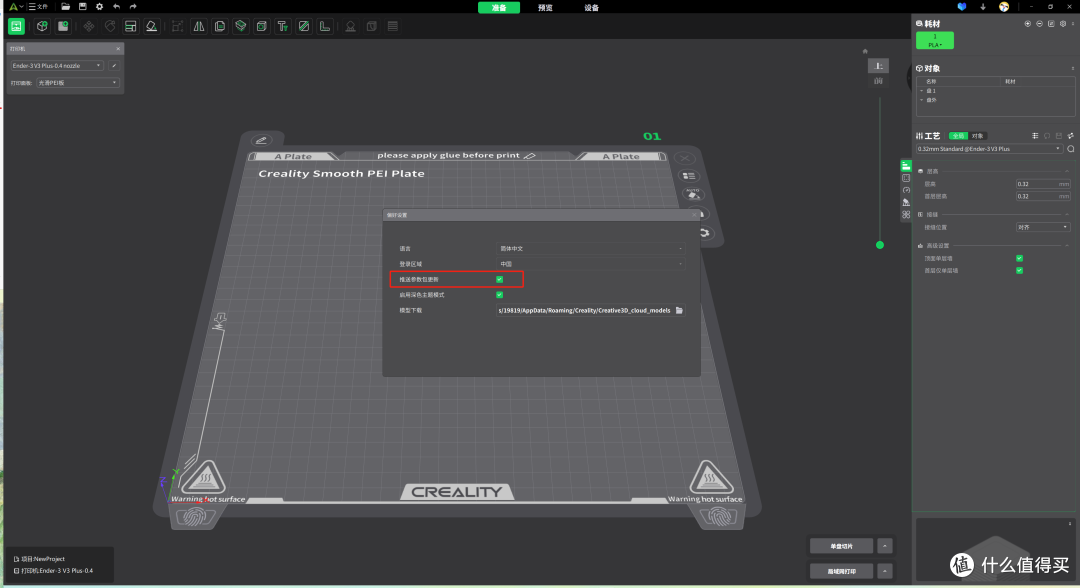1080x588 pixels.
Task: Click the green layer slider handle
Action: click(880, 245)
